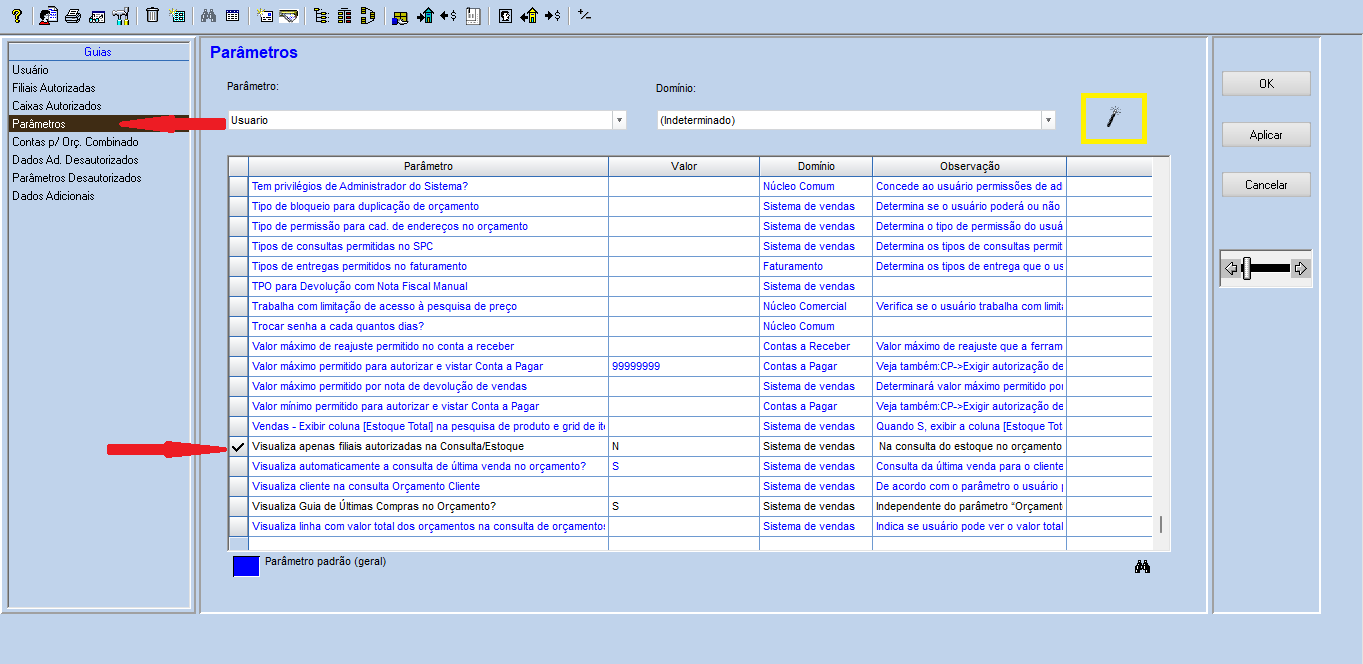Toggle checkmark on 'Visualiza apenas filiais autorizadas' row
Viewport: 1363px width, 664px height.
coord(238,447)
